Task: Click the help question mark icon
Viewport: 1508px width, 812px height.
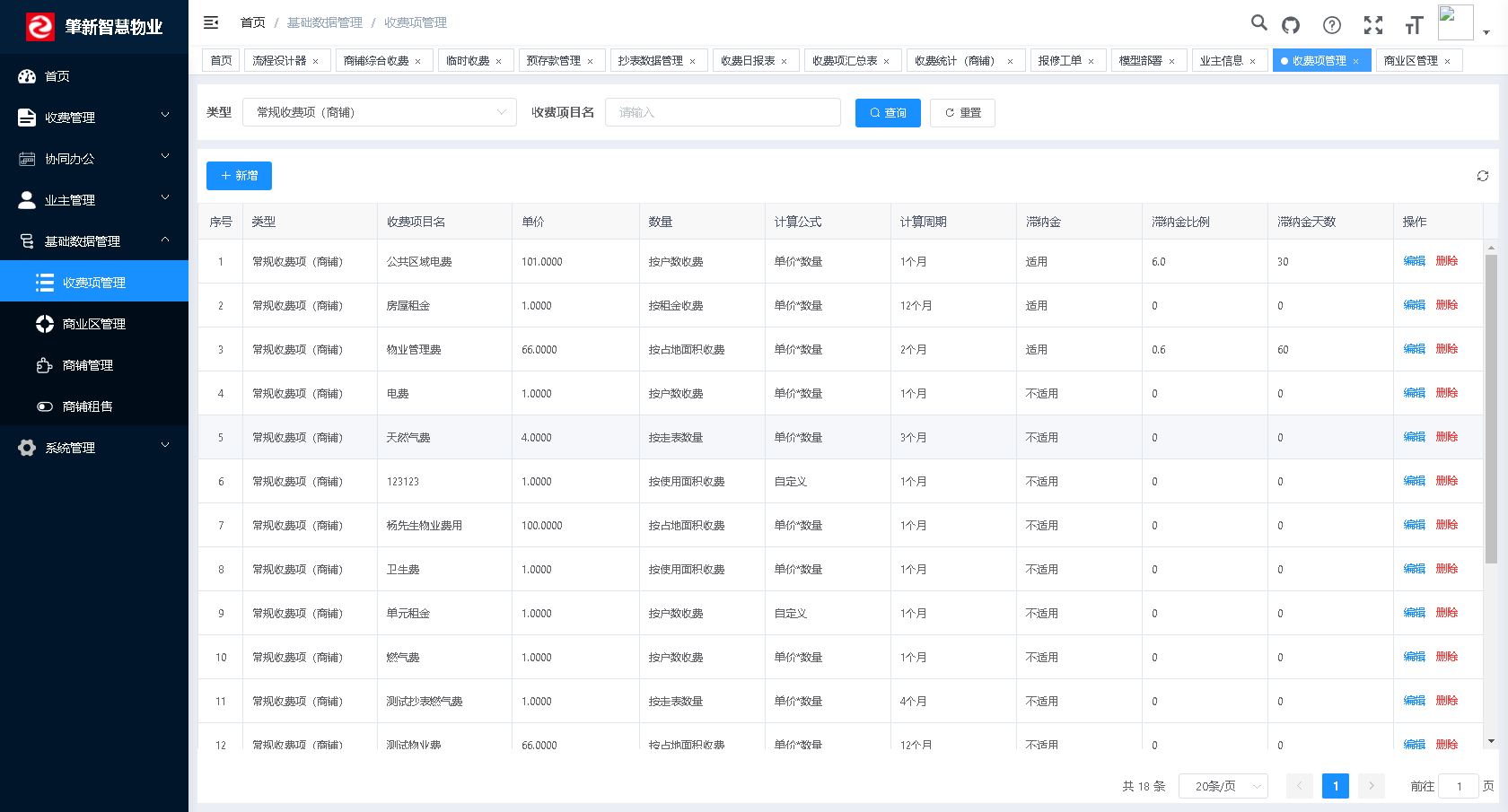Action: click(1331, 24)
